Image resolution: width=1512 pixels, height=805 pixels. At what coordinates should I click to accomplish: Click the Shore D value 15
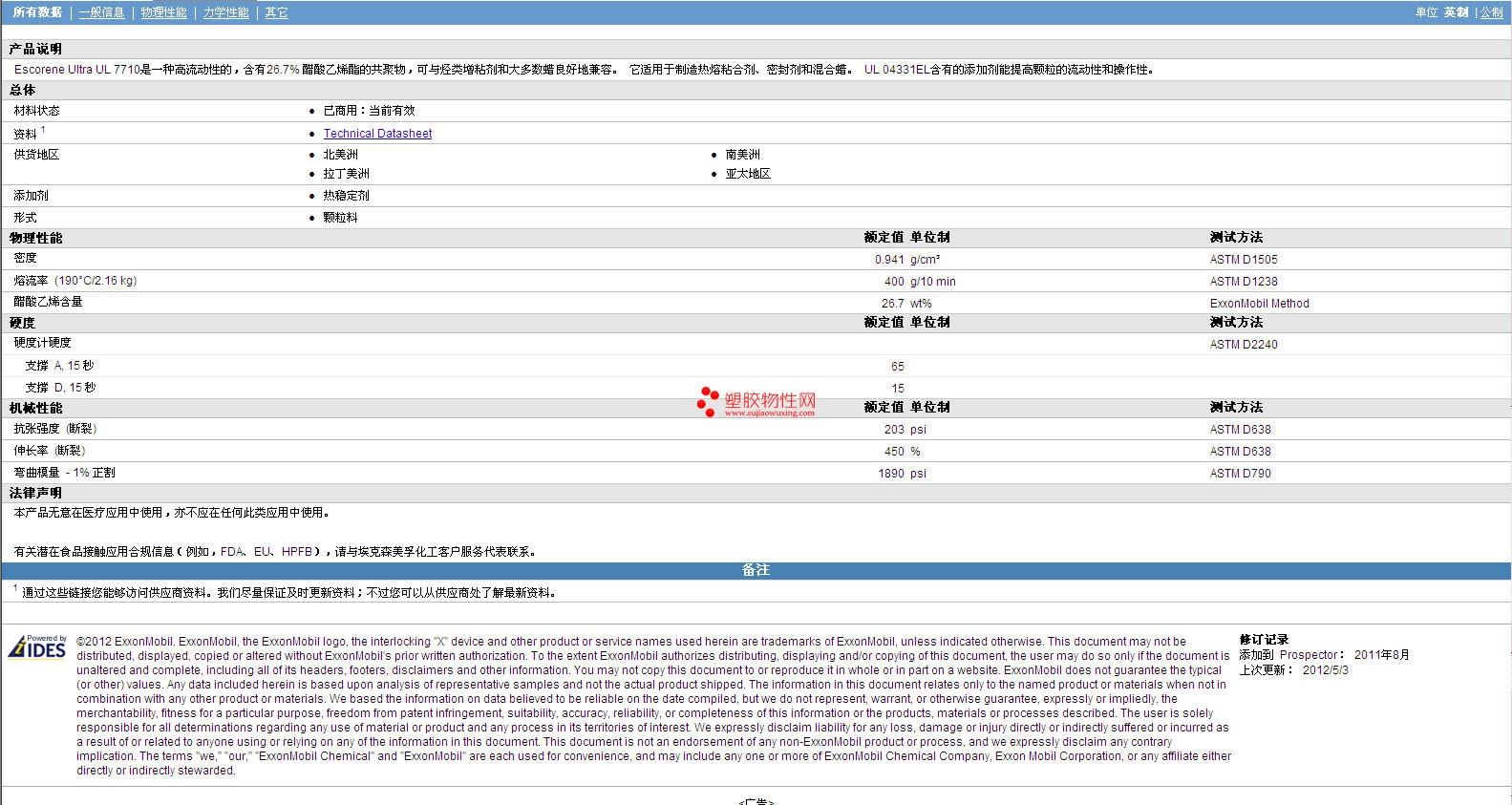point(898,389)
